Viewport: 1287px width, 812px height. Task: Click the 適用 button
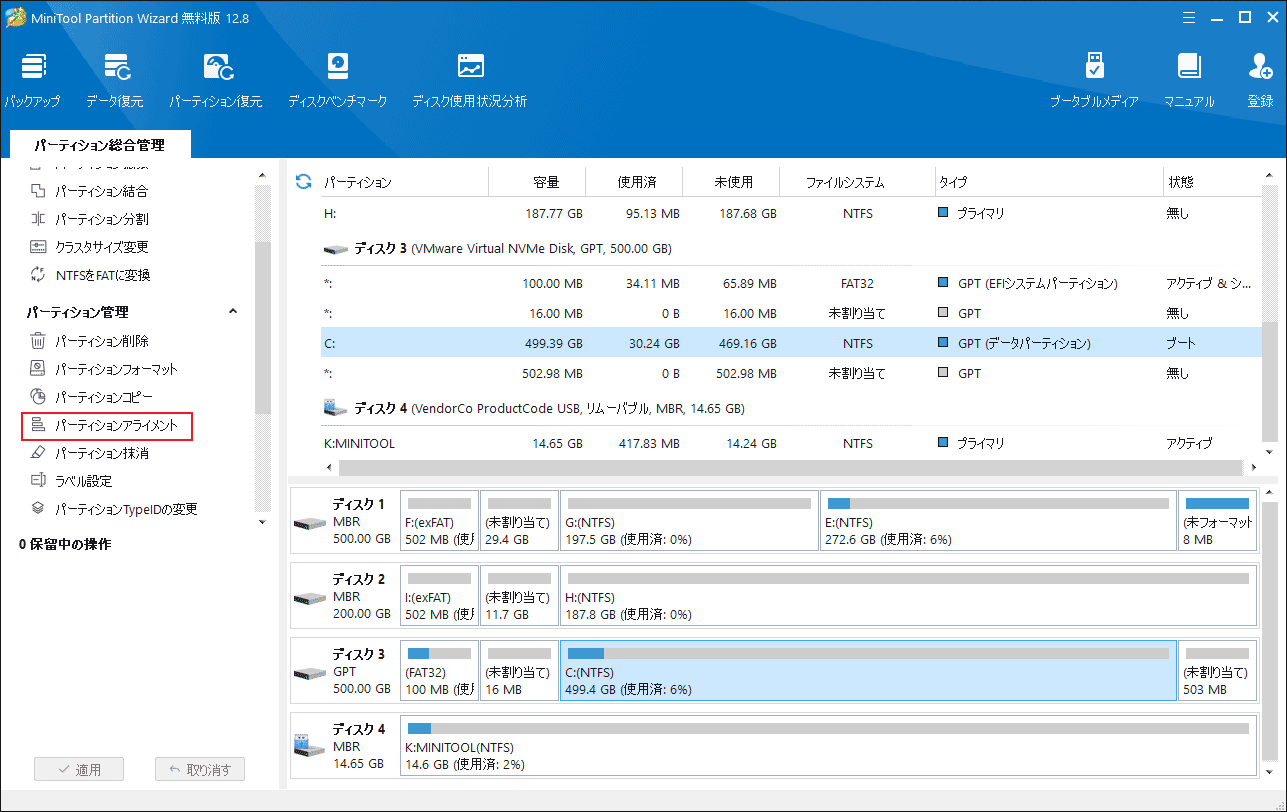[79, 769]
